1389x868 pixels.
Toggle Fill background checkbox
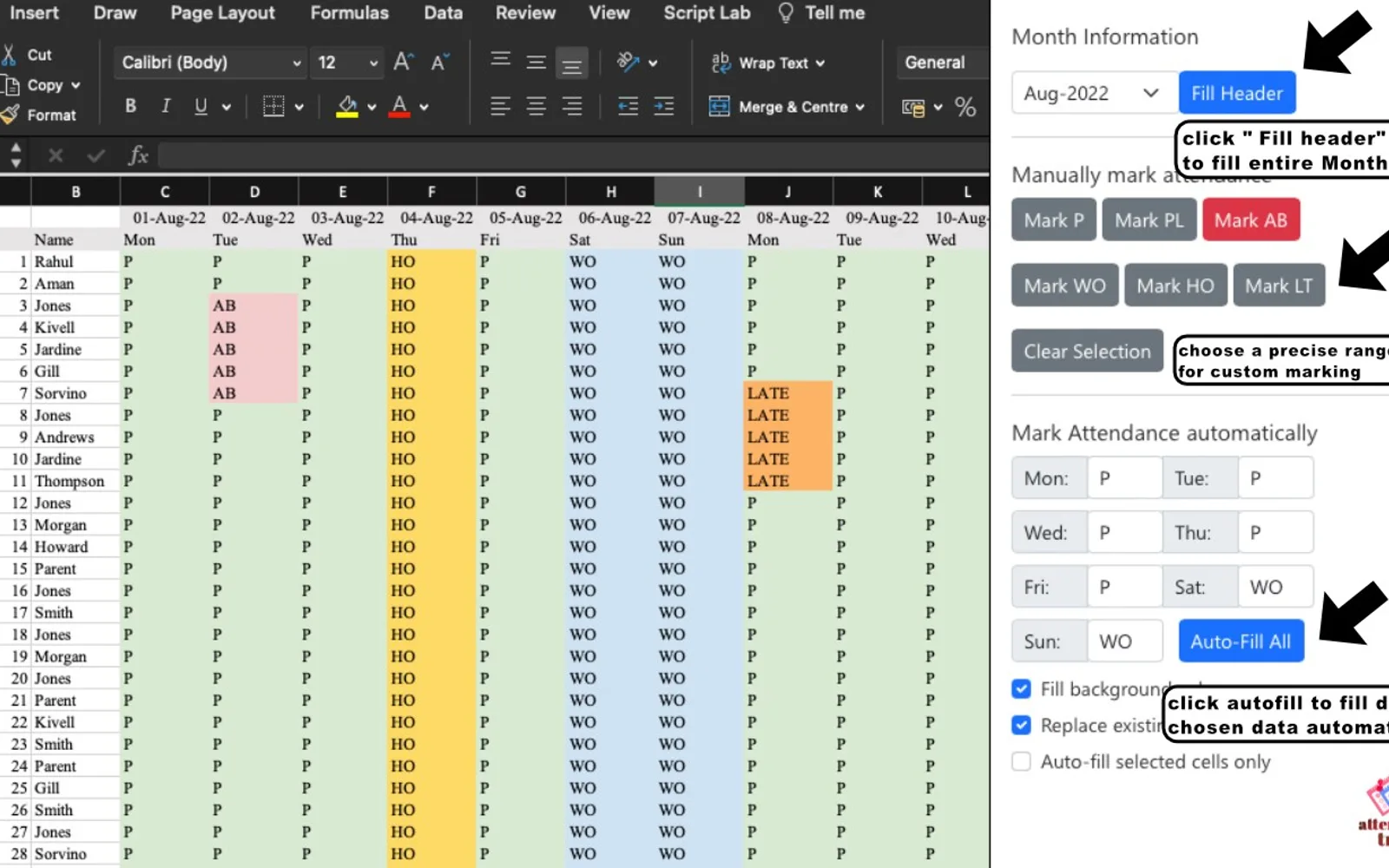click(1021, 688)
